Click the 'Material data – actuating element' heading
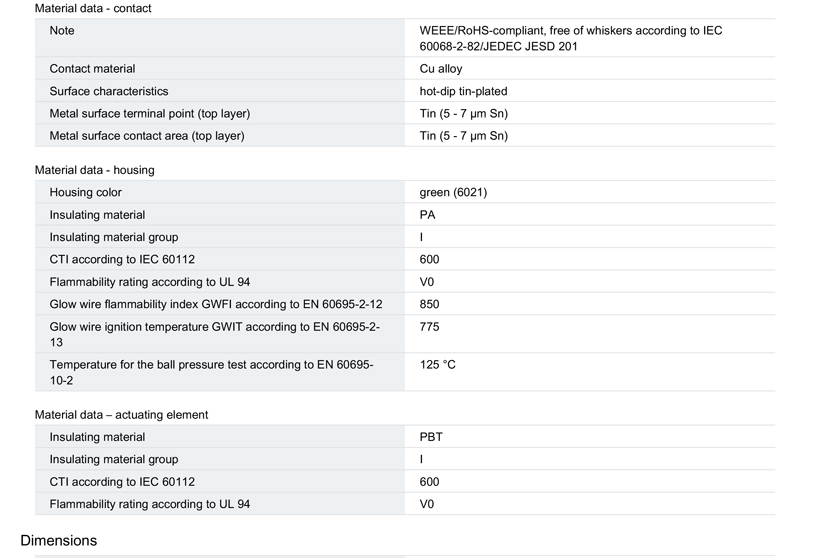Viewport: 830px width, 558px height. point(121,415)
